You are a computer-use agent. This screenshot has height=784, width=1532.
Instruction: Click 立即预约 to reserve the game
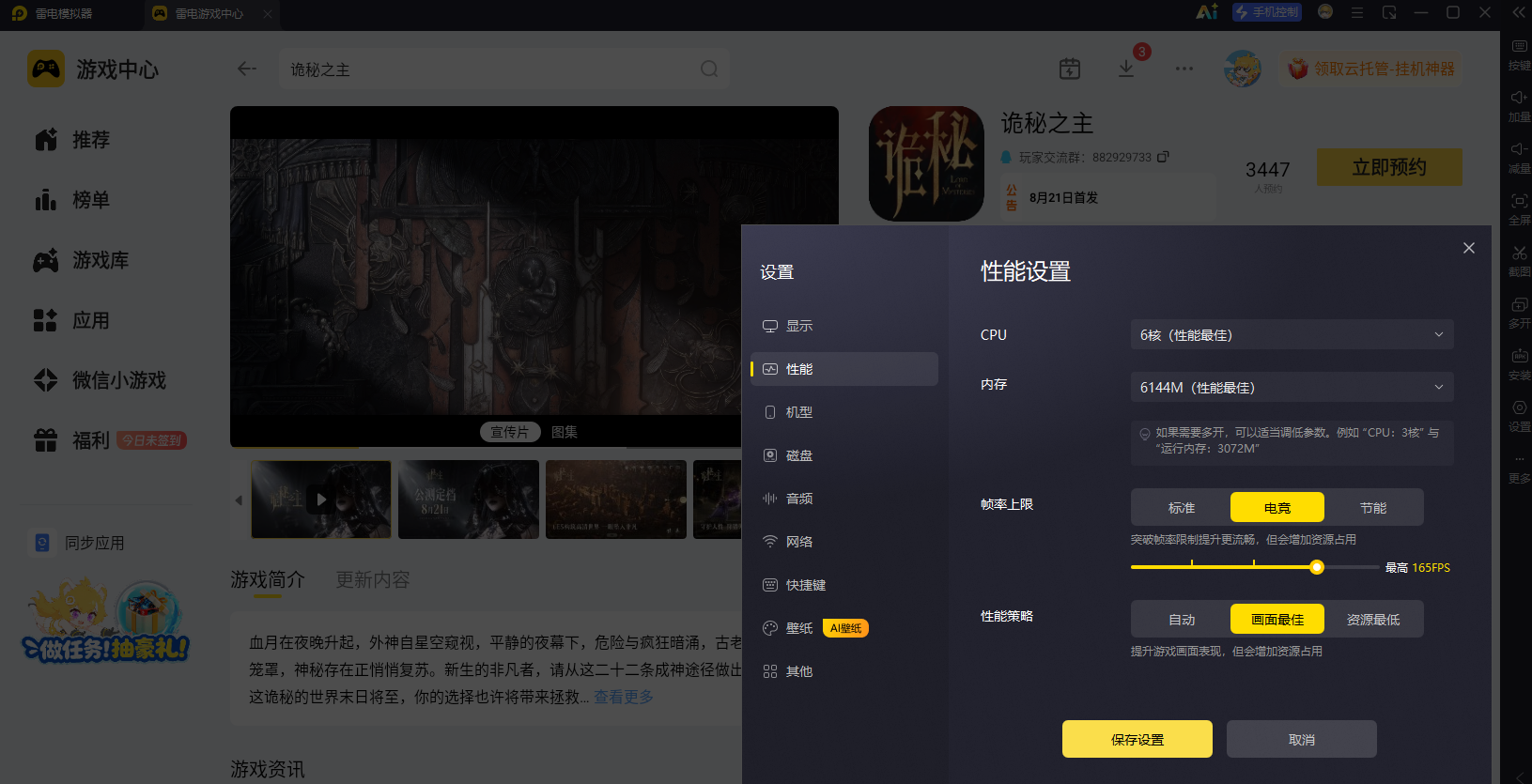1389,167
